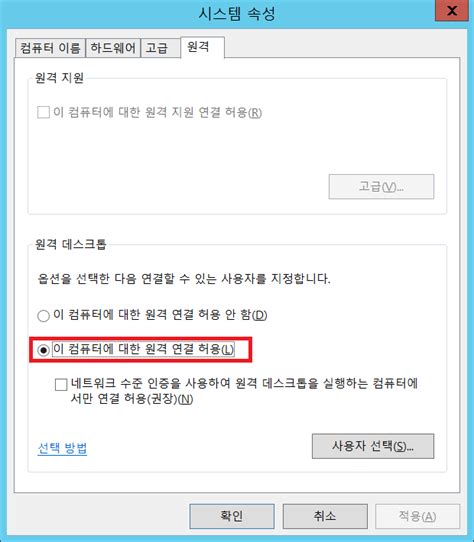474x542 pixels.
Task: Click the grayed 고급(V)... button
Action: (x=381, y=187)
